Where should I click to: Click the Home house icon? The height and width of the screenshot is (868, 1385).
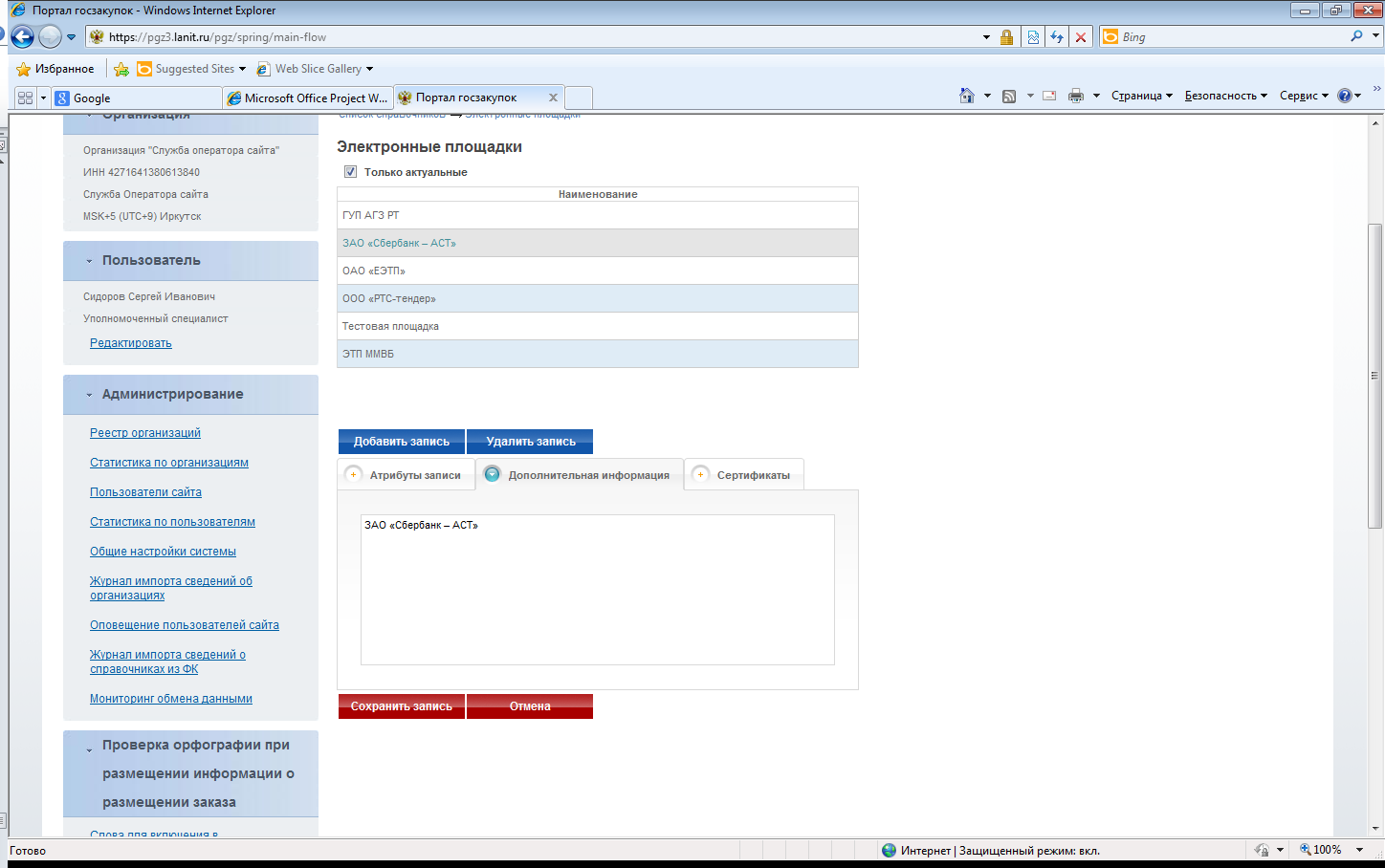click(967, 96)
